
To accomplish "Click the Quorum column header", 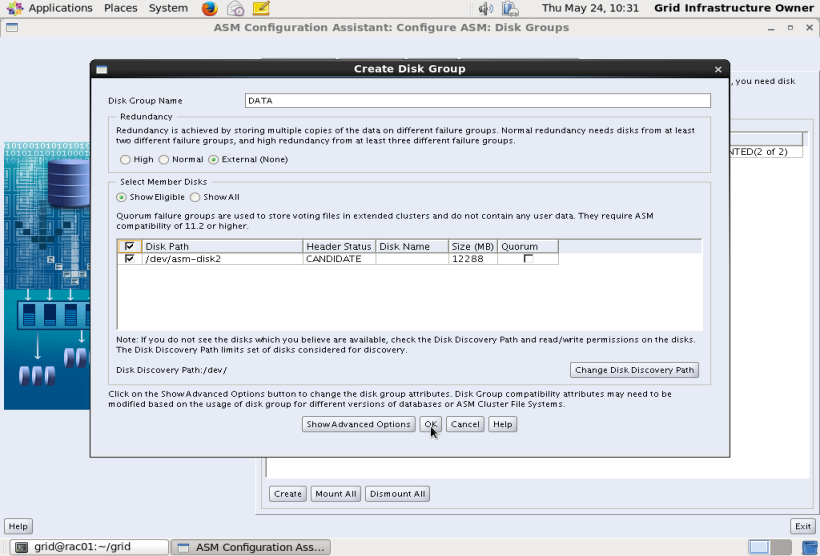I will point(528,246).
